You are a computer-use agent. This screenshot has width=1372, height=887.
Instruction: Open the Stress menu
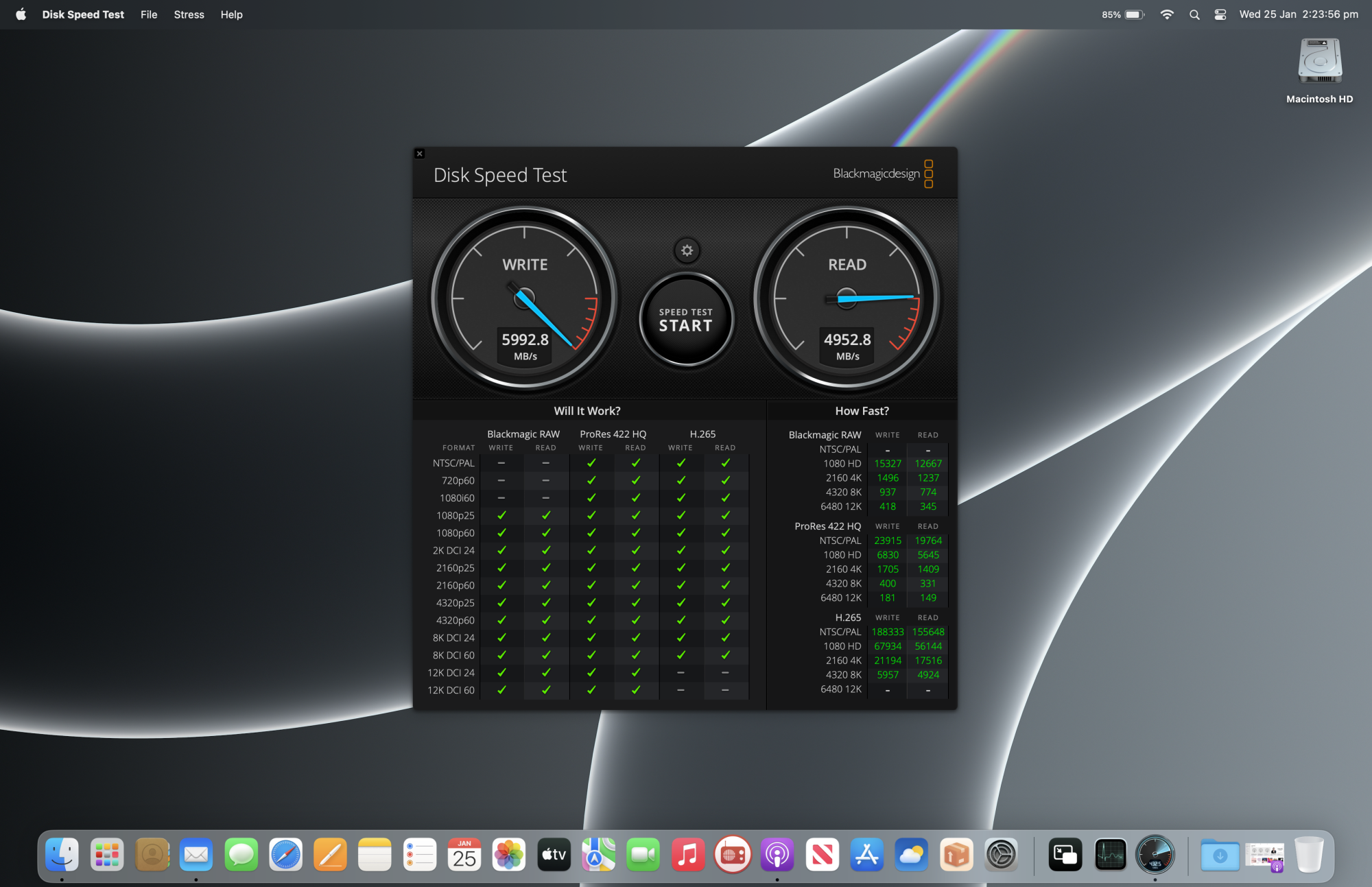pyautogui.click(x=189, y=14)
